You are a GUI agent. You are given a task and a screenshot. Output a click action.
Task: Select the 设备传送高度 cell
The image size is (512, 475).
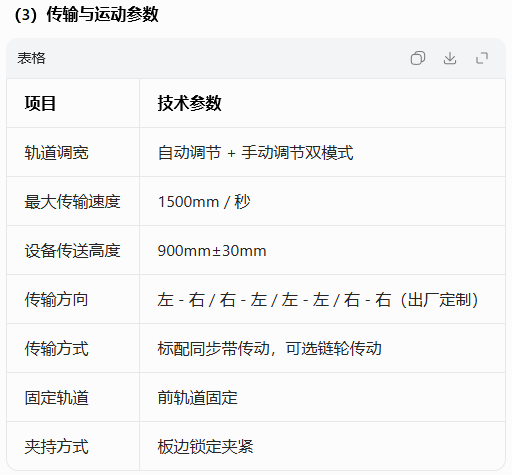(72, 251)
